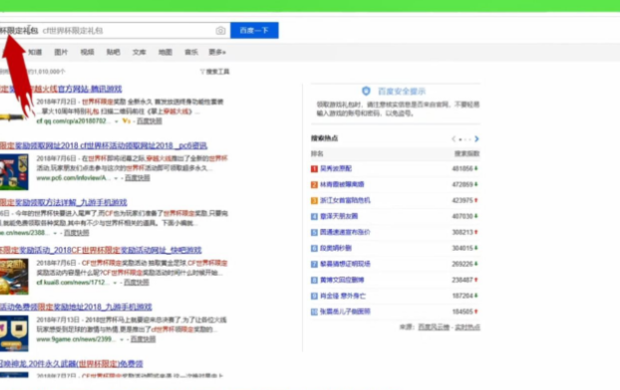The height and width of the screenshot is (390, 620).
Task: Expand the arrow beside the www.9game.cn URL
Action: coord(122,339)
